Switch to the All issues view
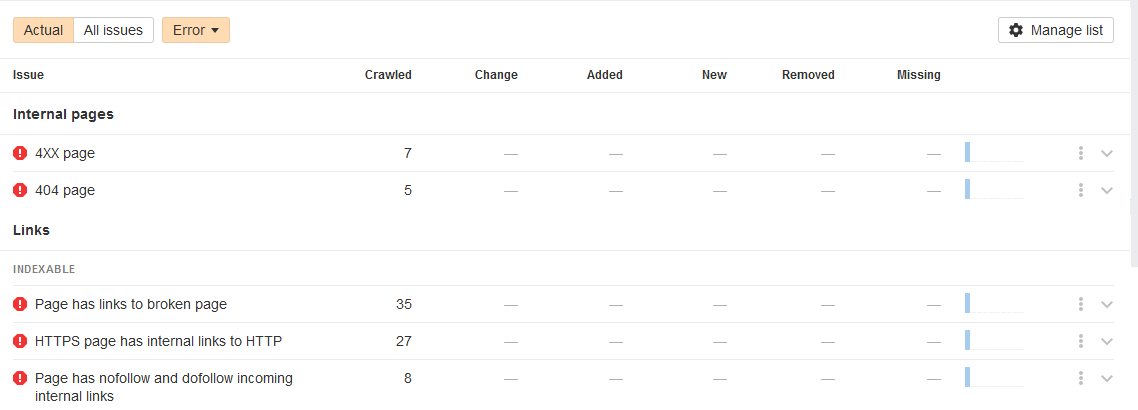The width and height of the screenshot is (1138, 410). 113,30
